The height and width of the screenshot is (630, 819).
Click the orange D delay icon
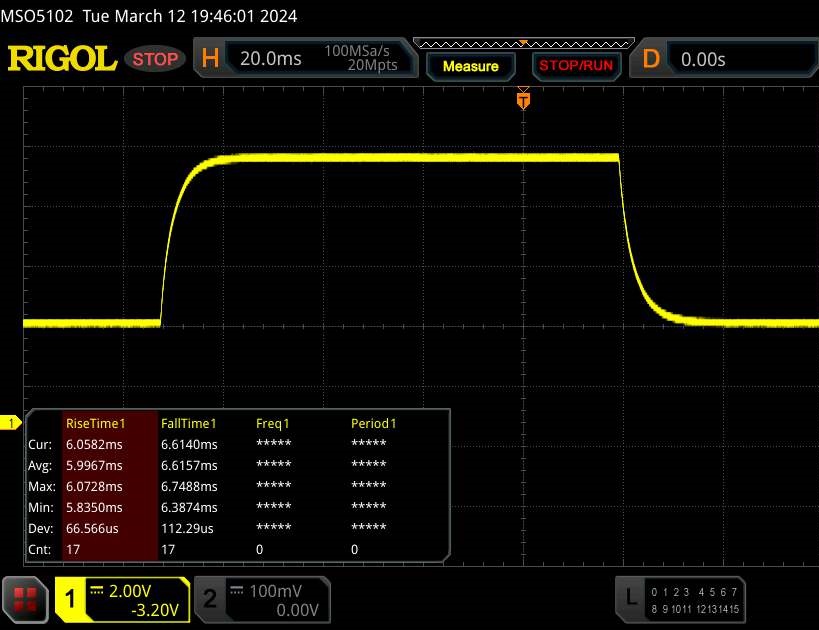[651, 59]
